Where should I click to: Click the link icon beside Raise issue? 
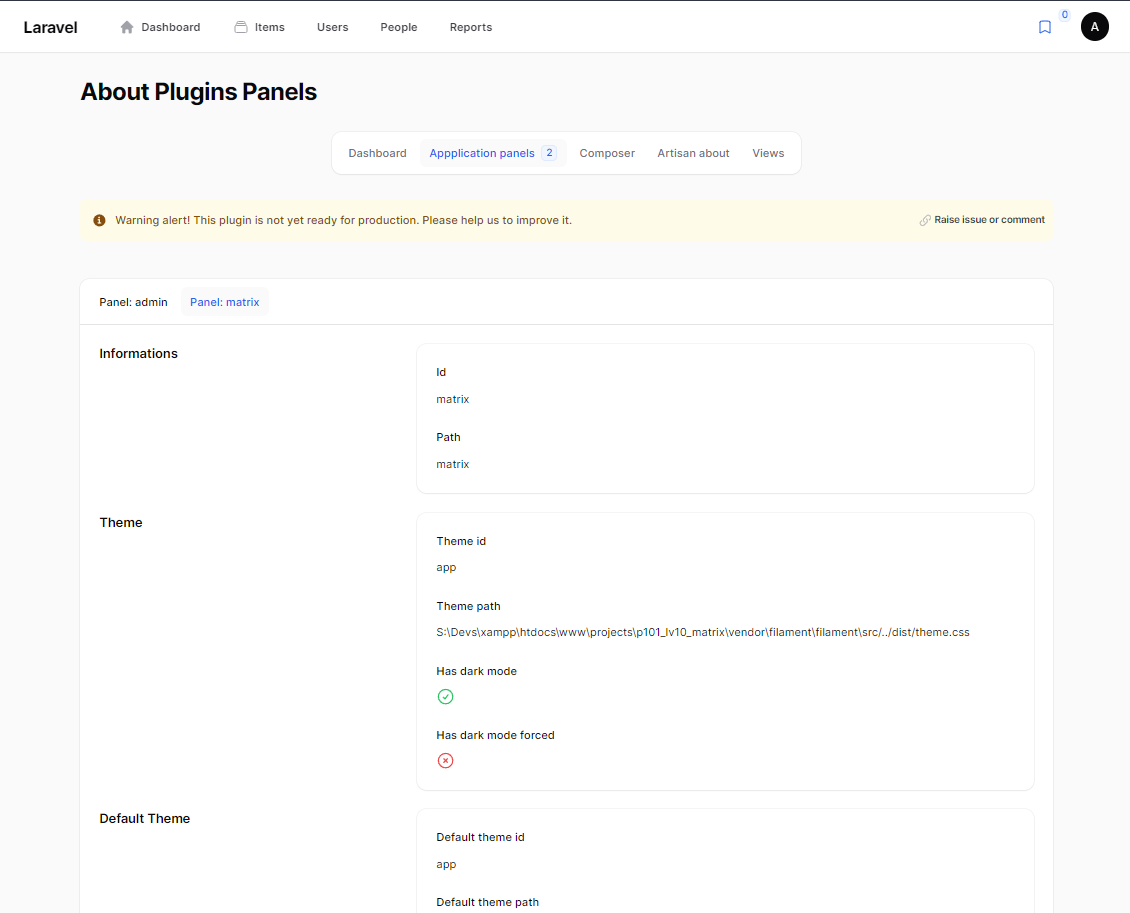point(925,221)
